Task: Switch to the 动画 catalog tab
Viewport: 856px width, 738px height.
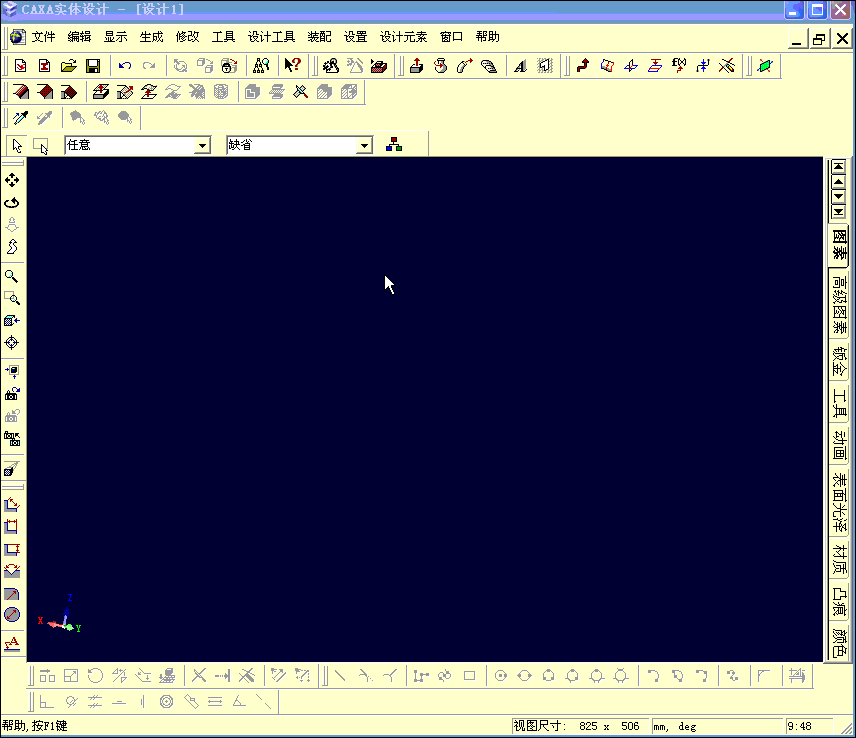Action: pyautogui.click(x=839, y=445)
